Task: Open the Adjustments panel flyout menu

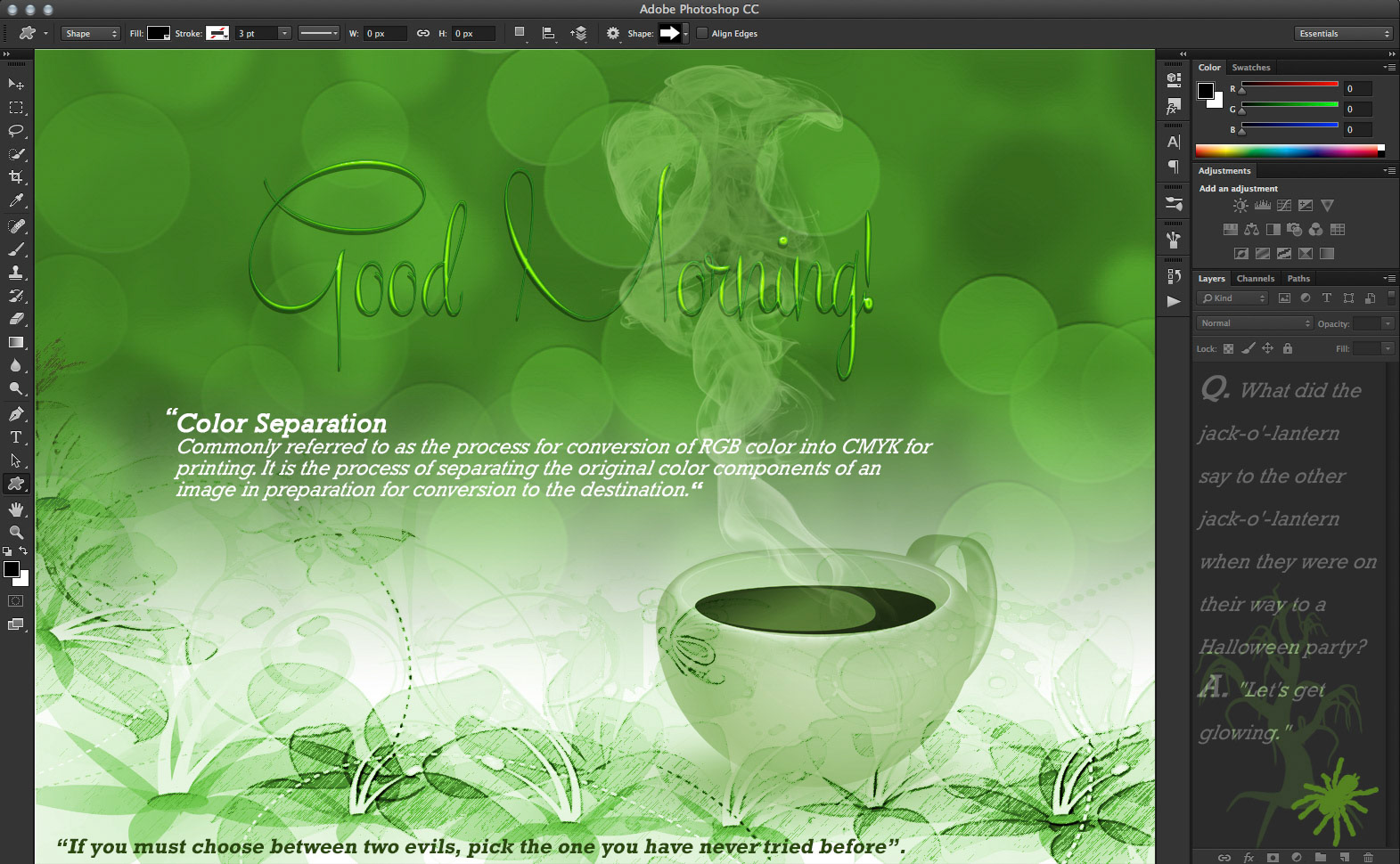Action: pyautogui.click(x=1389, y=170)
